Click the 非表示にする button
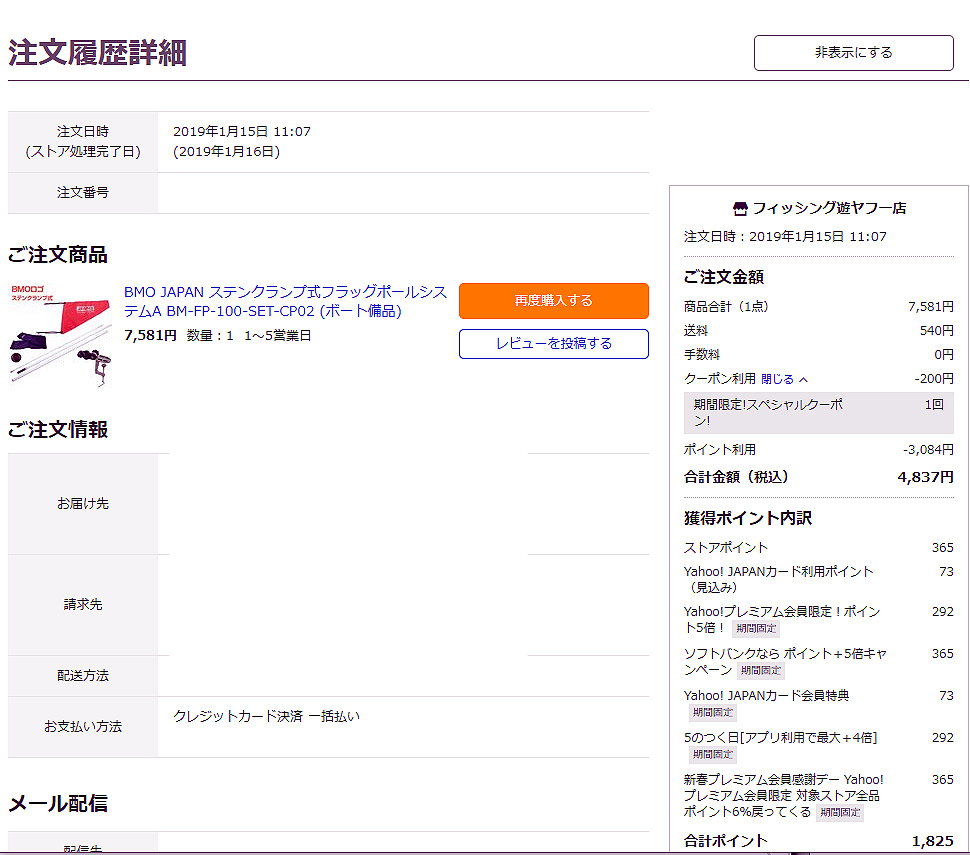Viewport: 970px width, 855px height. coord(853,53)
